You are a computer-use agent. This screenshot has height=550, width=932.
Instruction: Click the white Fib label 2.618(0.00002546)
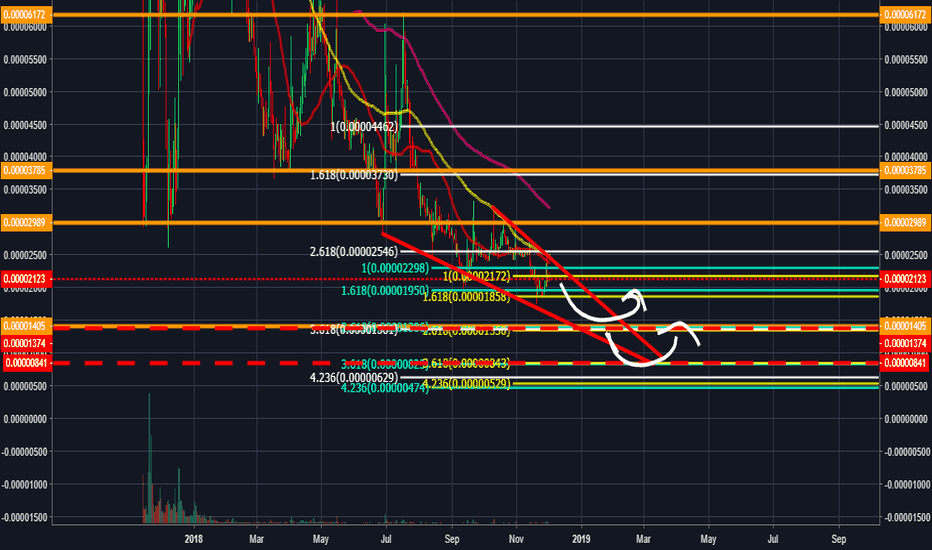354,252
